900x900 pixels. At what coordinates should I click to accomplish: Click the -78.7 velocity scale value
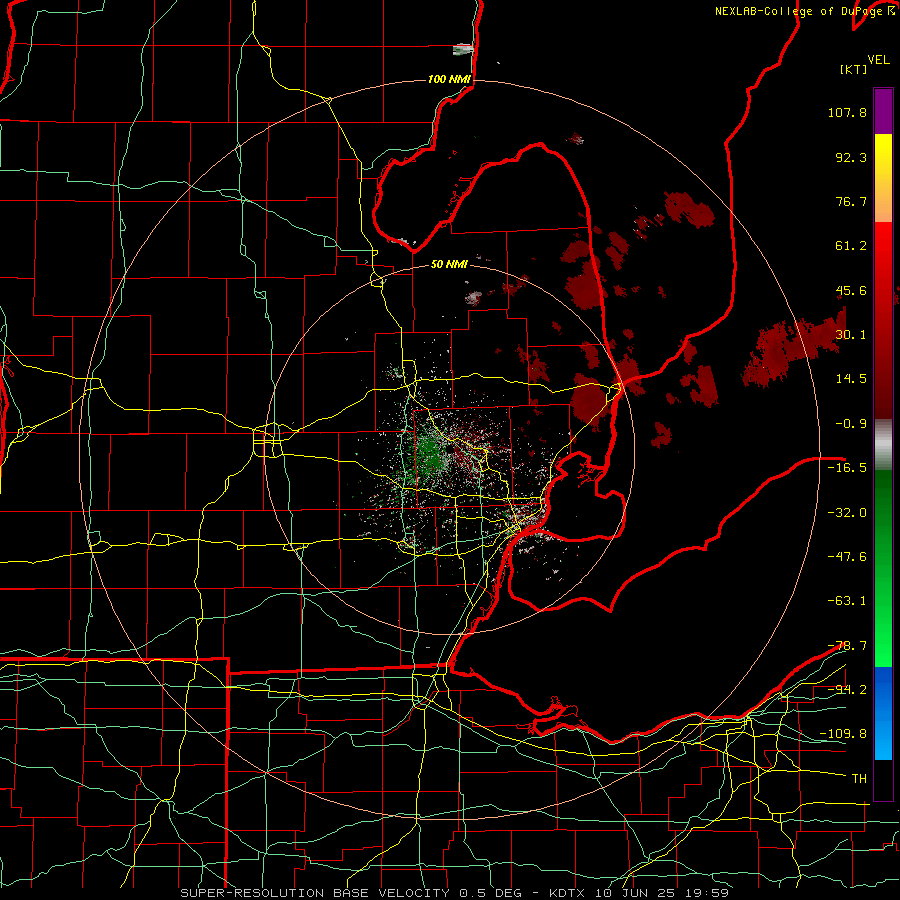pyautogui.click(x=847, y=646)
